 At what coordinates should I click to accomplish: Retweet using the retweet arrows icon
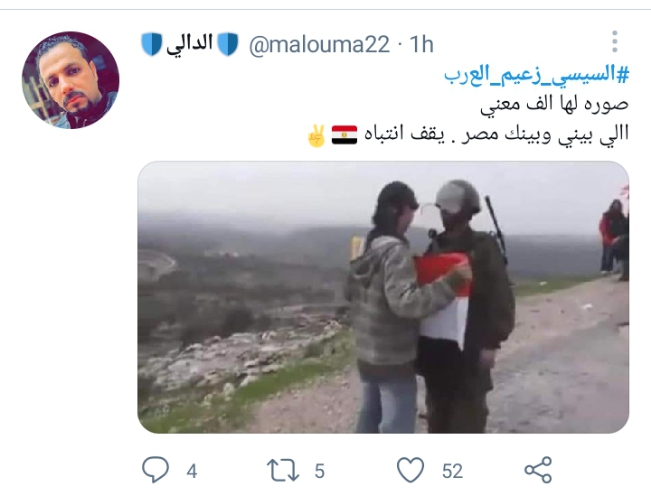(283, 470)
